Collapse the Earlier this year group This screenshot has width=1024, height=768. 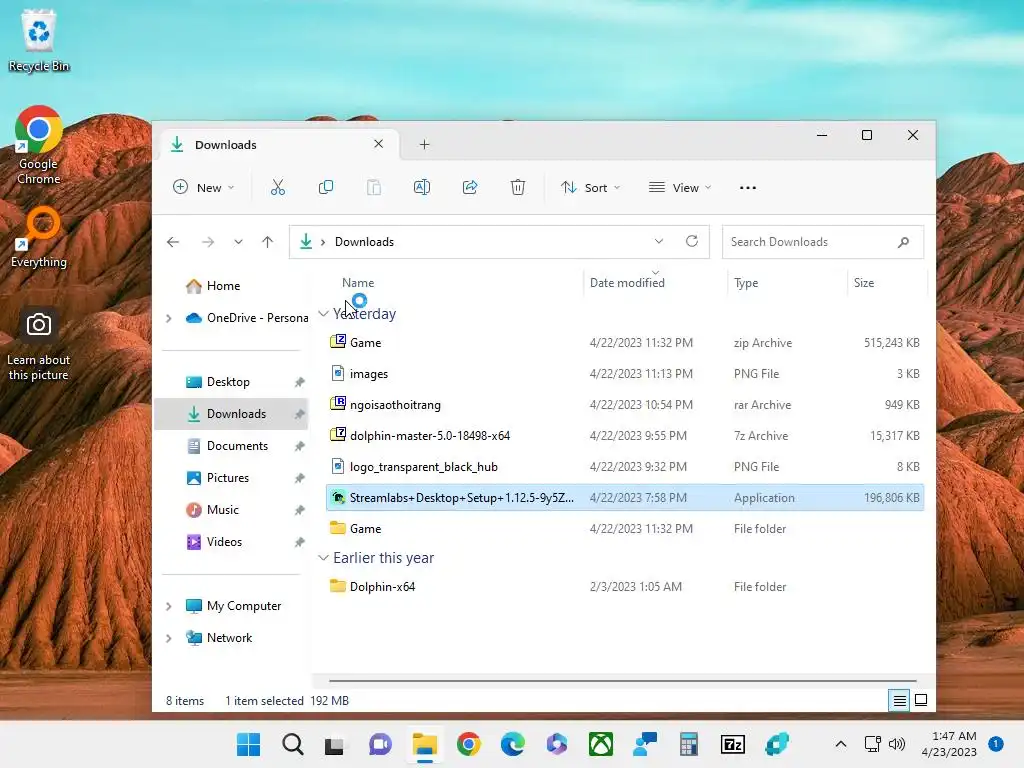(323, 558)
